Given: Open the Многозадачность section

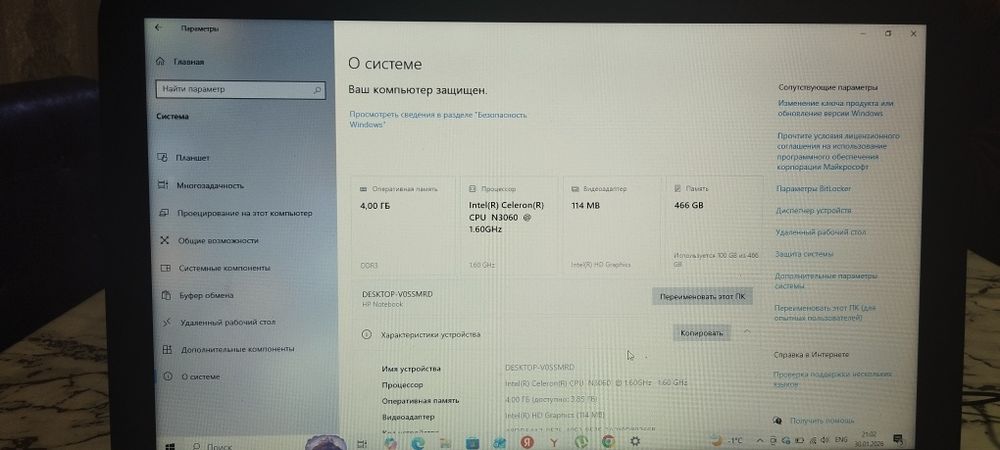Looking at the screenshot, I should pos(210,185).
